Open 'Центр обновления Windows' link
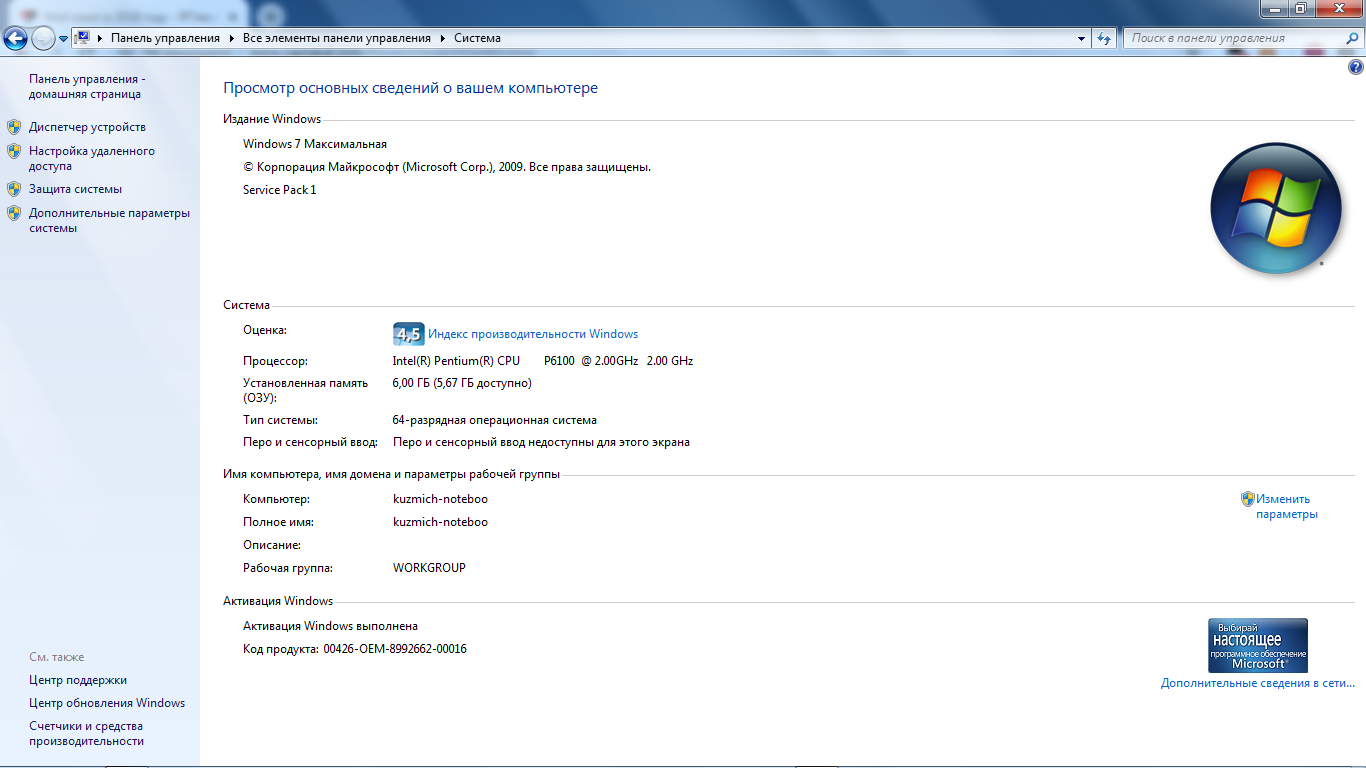This screenshot has width=1366, height=768. [107, 703]
